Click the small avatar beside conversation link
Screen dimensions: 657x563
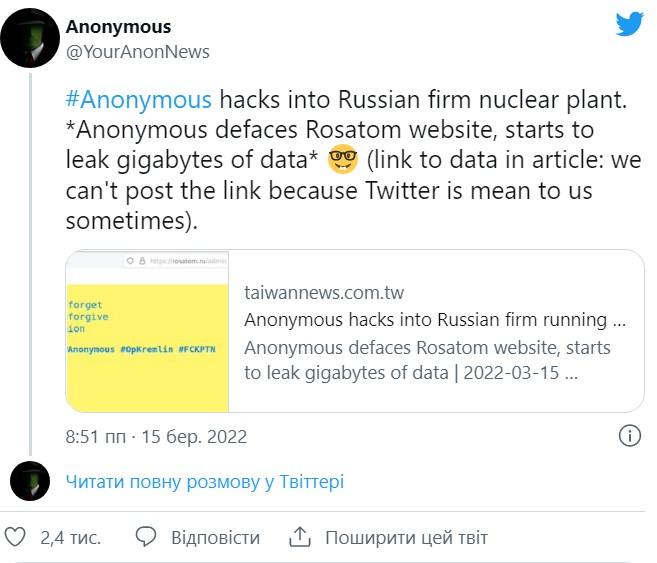[29, 481]
